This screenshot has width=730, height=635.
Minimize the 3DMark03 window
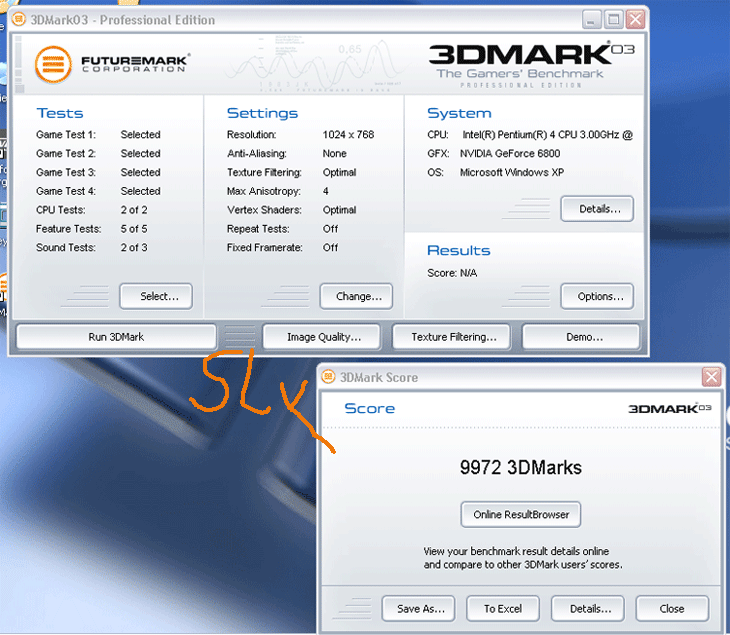[592, 20]
